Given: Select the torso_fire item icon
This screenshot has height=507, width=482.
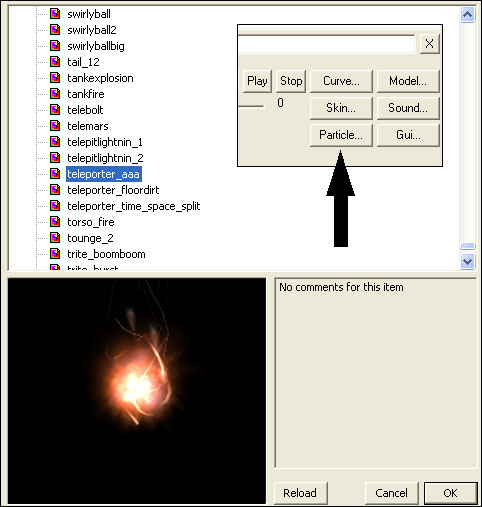Looking at the screenshot, I should pos(55,222).
